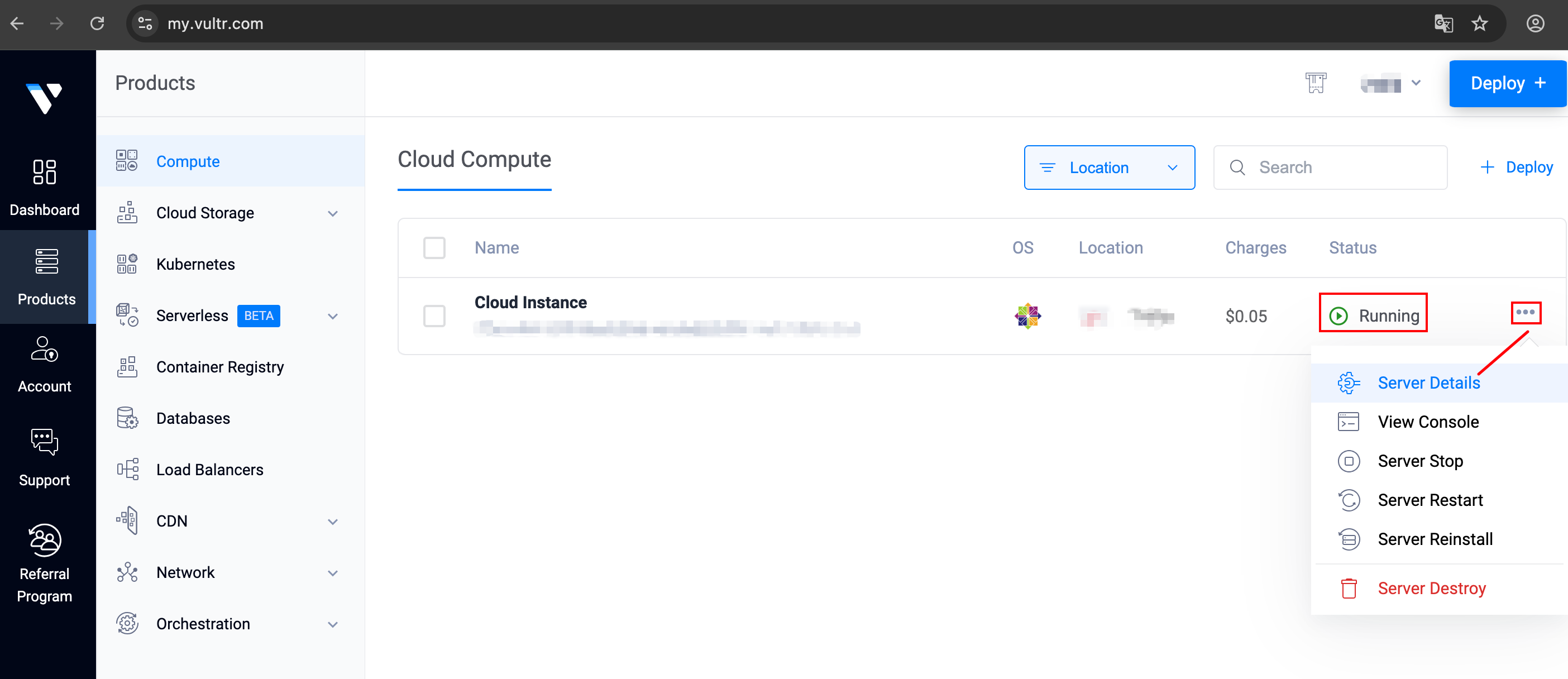
Task: Click the browser reload icon
Action: click(97, 23)
